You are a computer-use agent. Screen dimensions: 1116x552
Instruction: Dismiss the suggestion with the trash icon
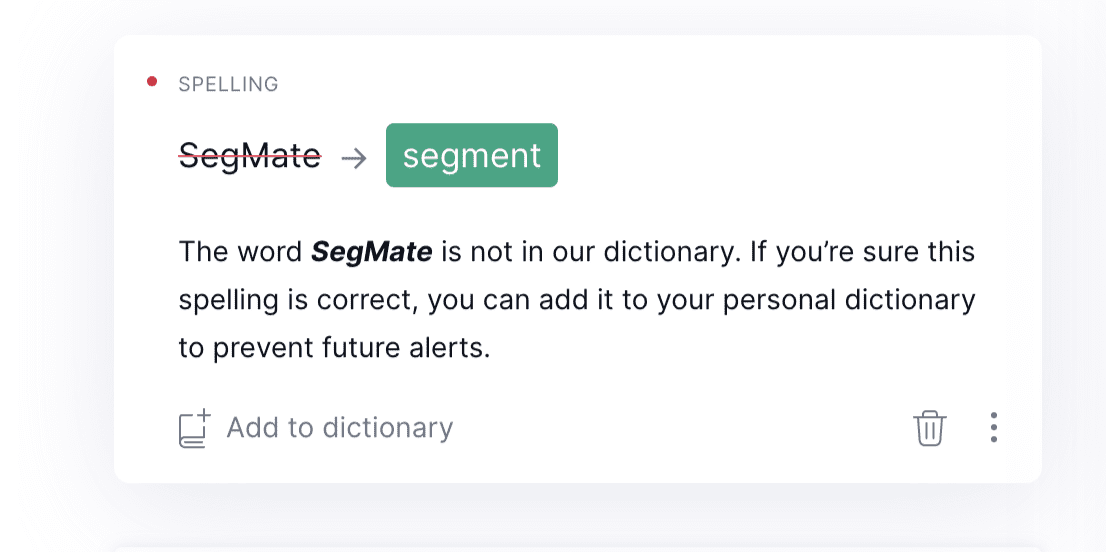(x=930, y=428)
